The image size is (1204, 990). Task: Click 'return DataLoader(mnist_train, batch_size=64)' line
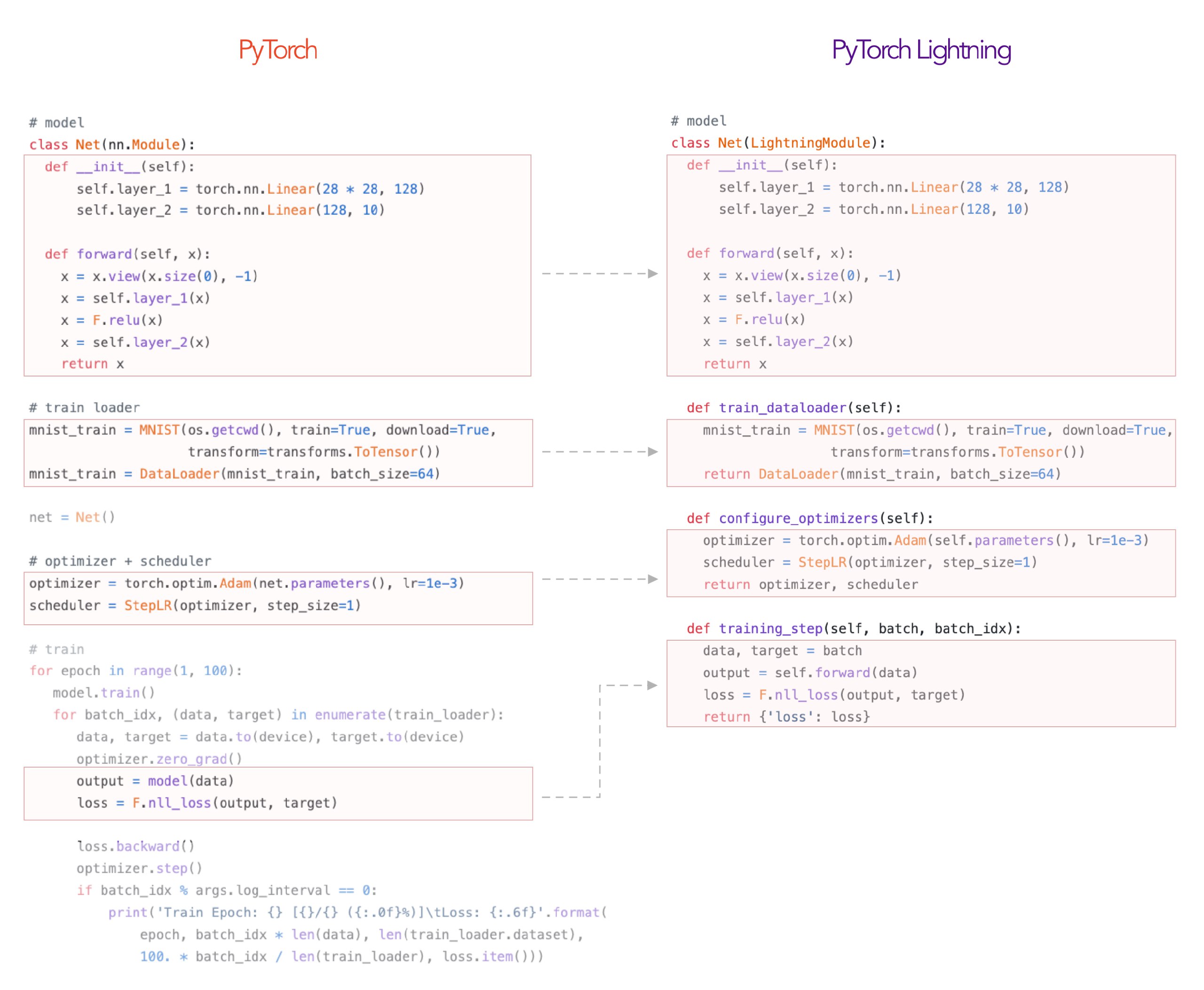click(x=882, y=474)
